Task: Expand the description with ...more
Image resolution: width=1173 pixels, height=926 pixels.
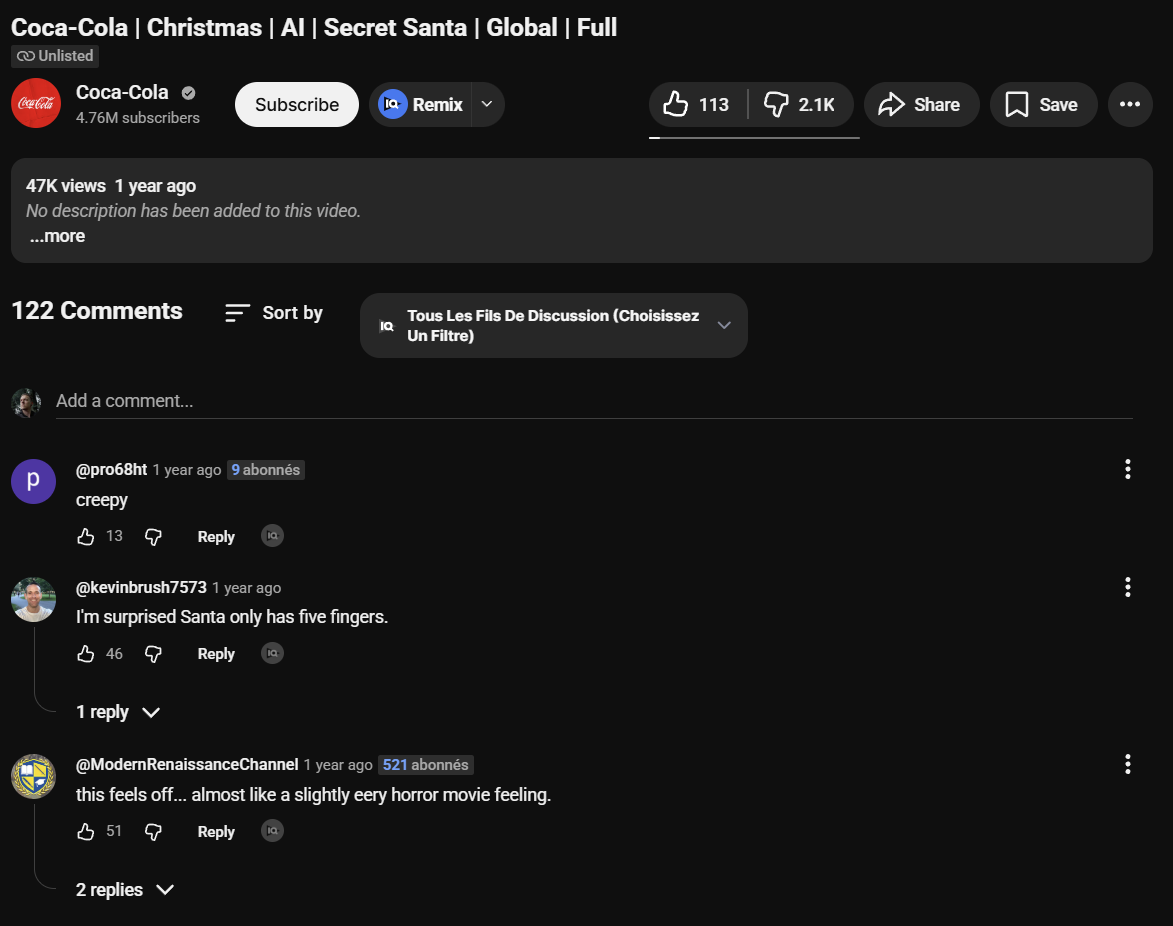Action: click(57, 236)
